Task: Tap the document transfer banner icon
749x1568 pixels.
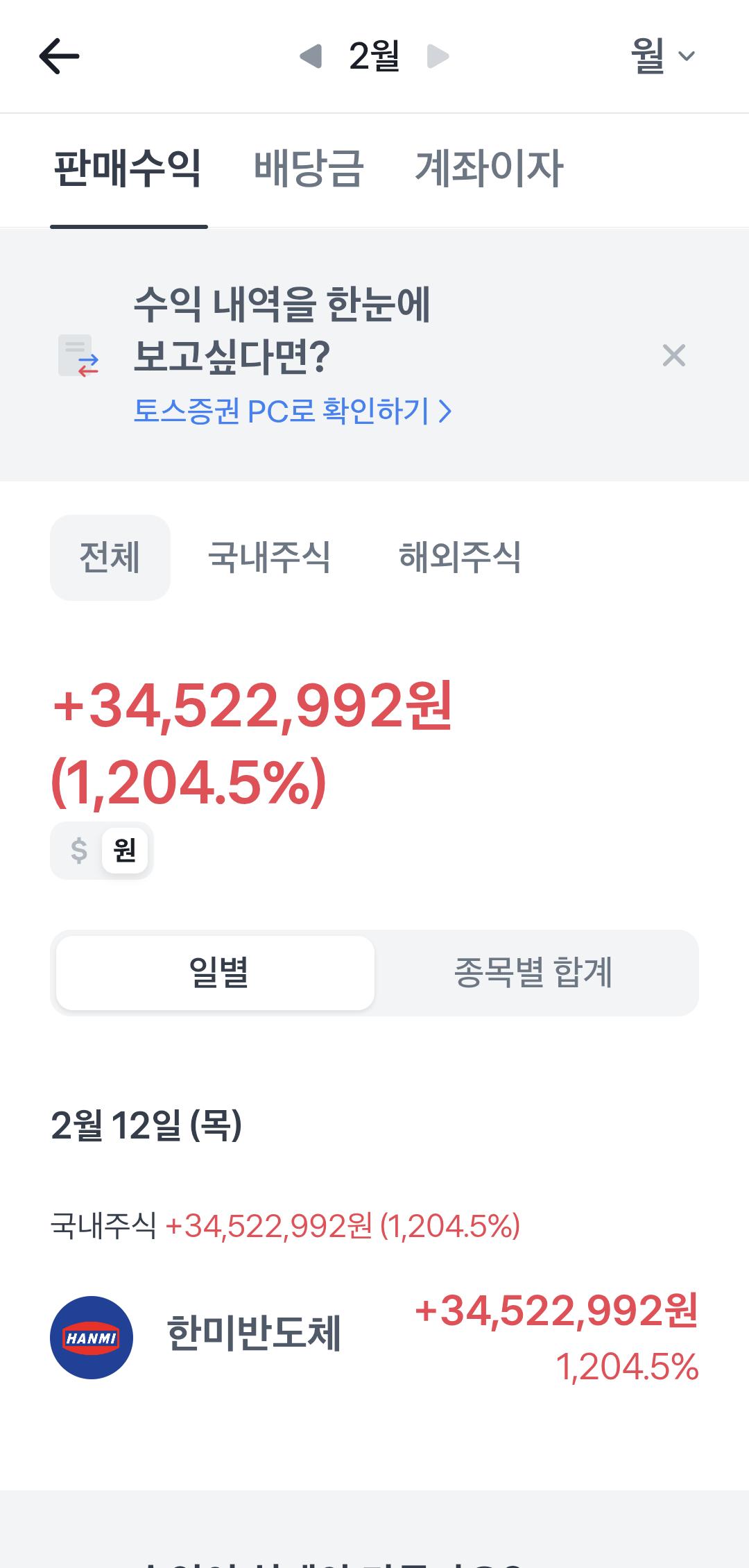Action: pos(78,356)
